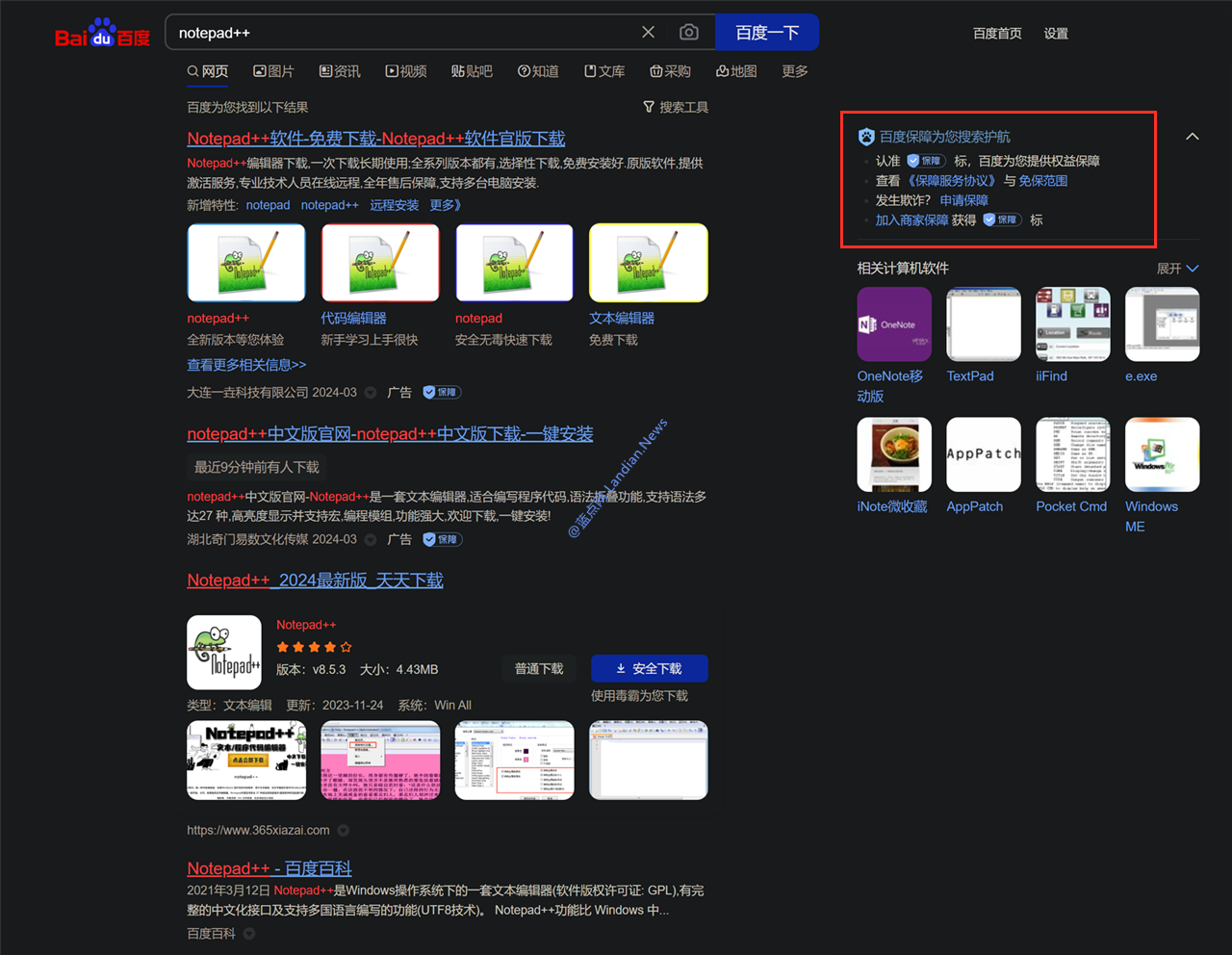The height and width of the screenshot is (955, 1232).
Task: Switch to the 地图 tab
Action: point(736,71)
